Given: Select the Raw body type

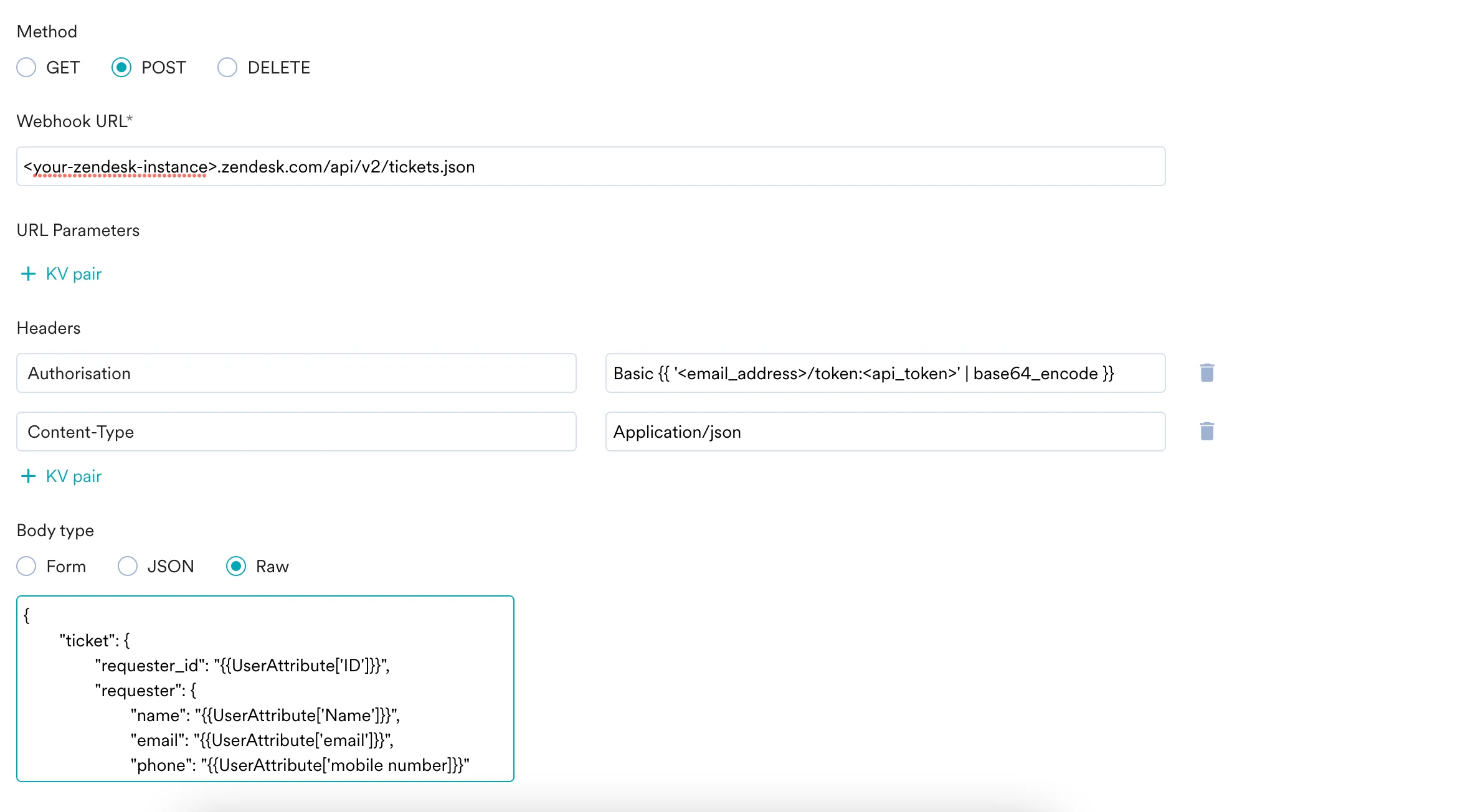Looking at the screenshot, I should [236, 566].
